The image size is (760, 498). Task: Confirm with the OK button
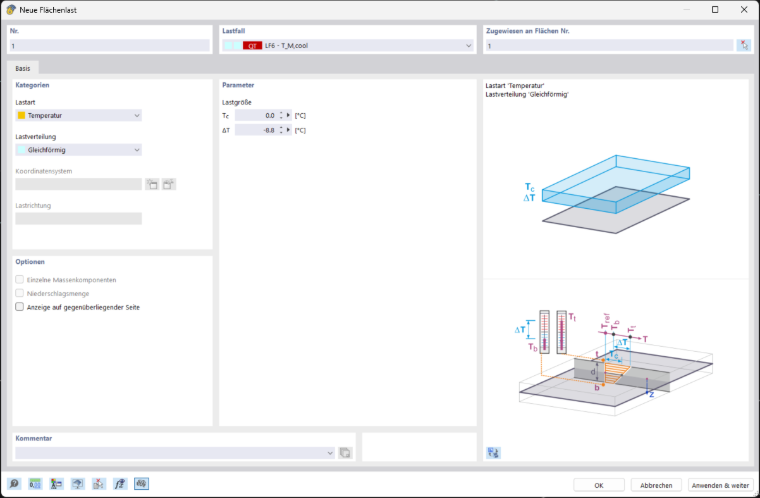click(x=599, y=485)
